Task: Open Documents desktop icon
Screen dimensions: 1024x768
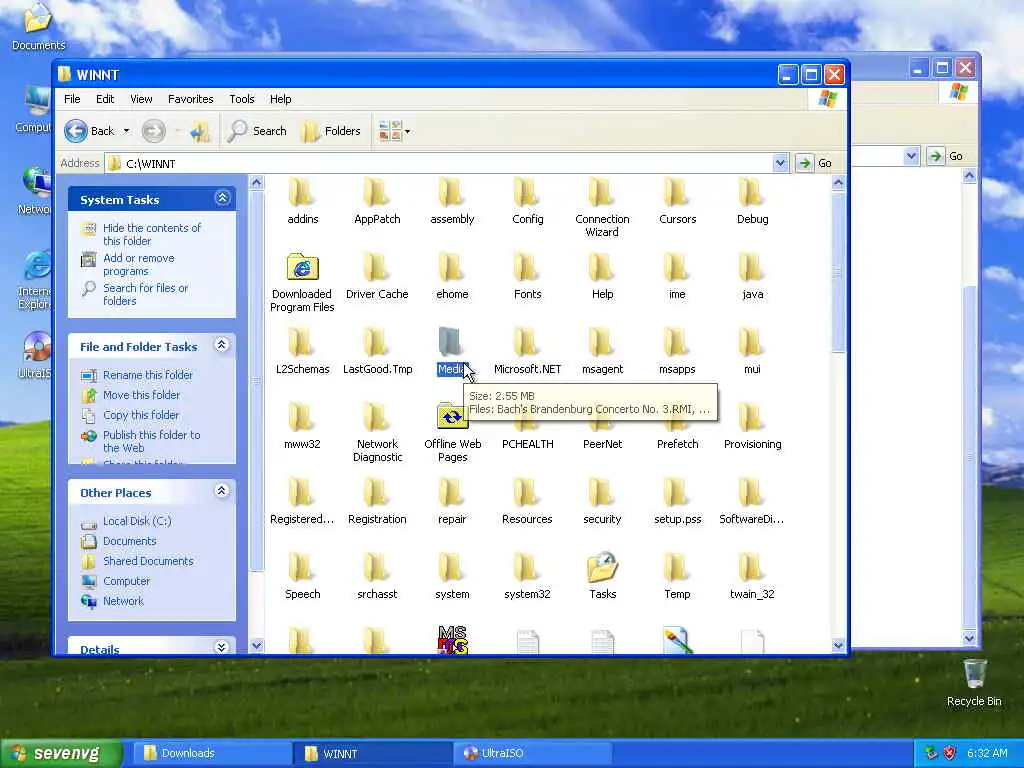Action: pos(38,26)
